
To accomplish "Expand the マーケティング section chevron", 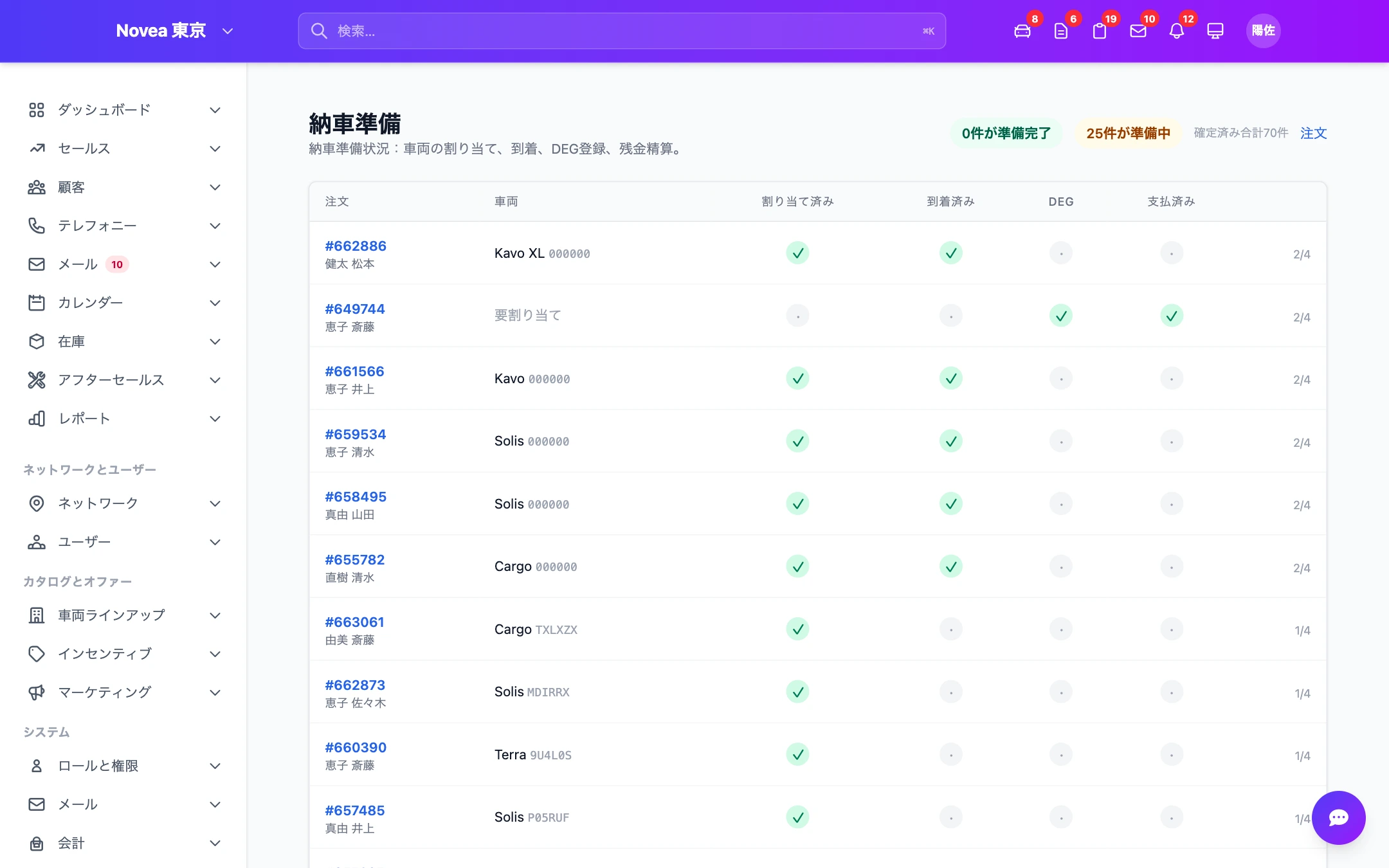I will (x=215, y=692).
